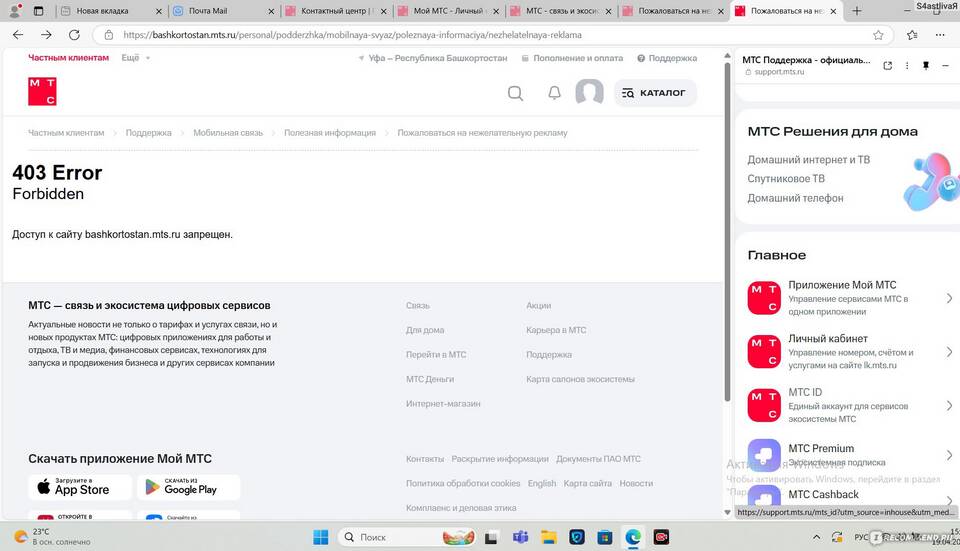Open 'Пополнение и оплата' link
Screen dimensions: 960x551
pos(572,58)
